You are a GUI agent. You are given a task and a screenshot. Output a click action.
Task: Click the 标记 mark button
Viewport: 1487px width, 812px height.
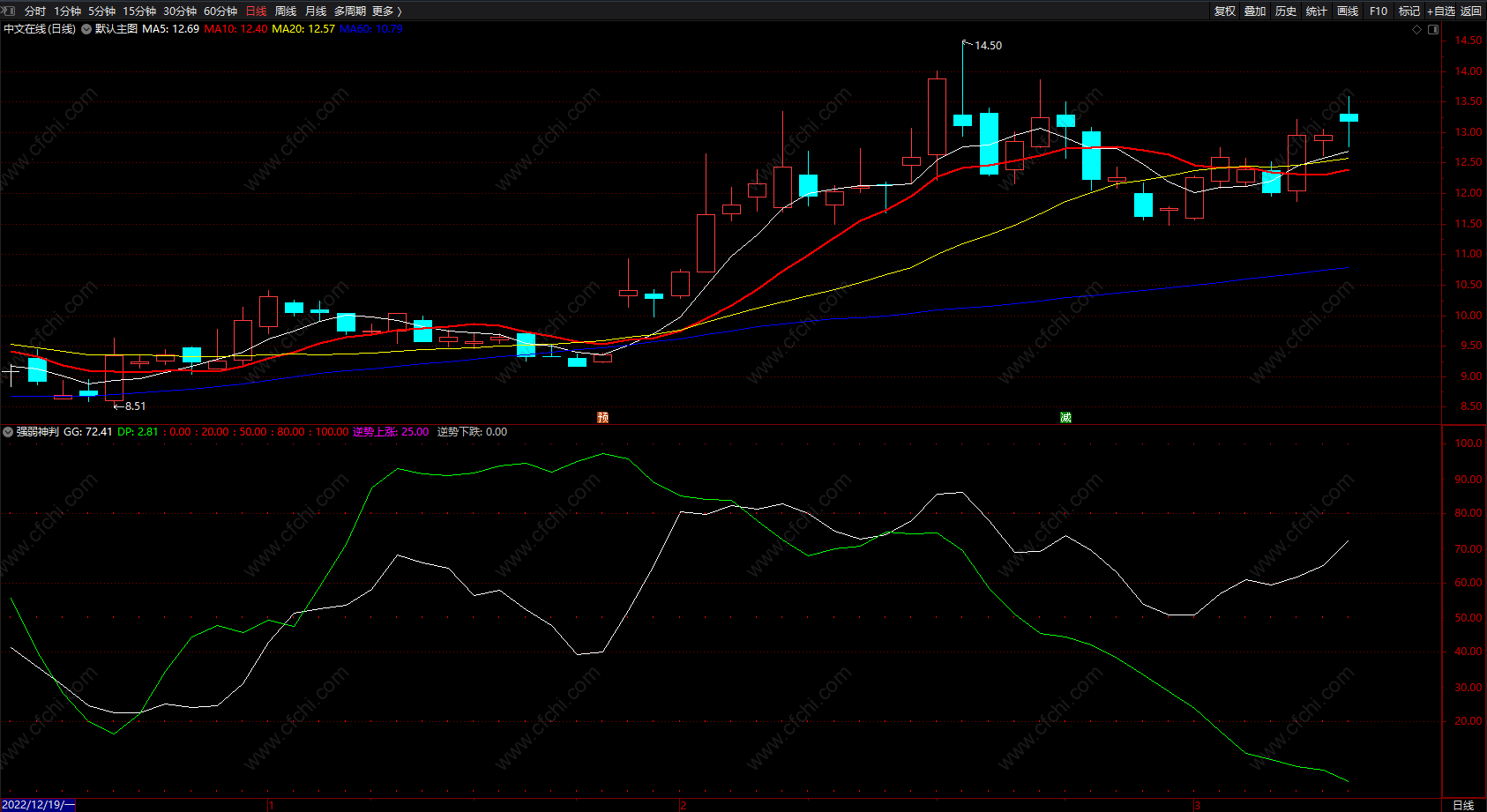coord(1409,11)
